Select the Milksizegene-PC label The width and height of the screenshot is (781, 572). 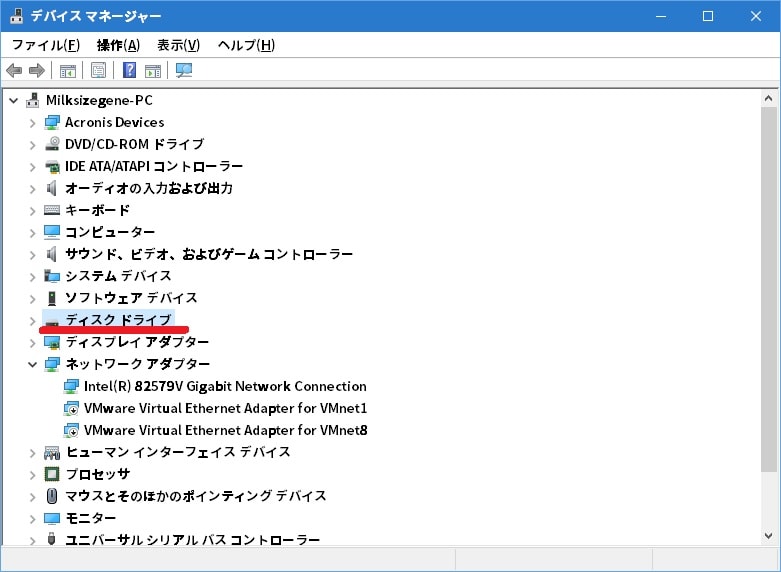point(99,100)
